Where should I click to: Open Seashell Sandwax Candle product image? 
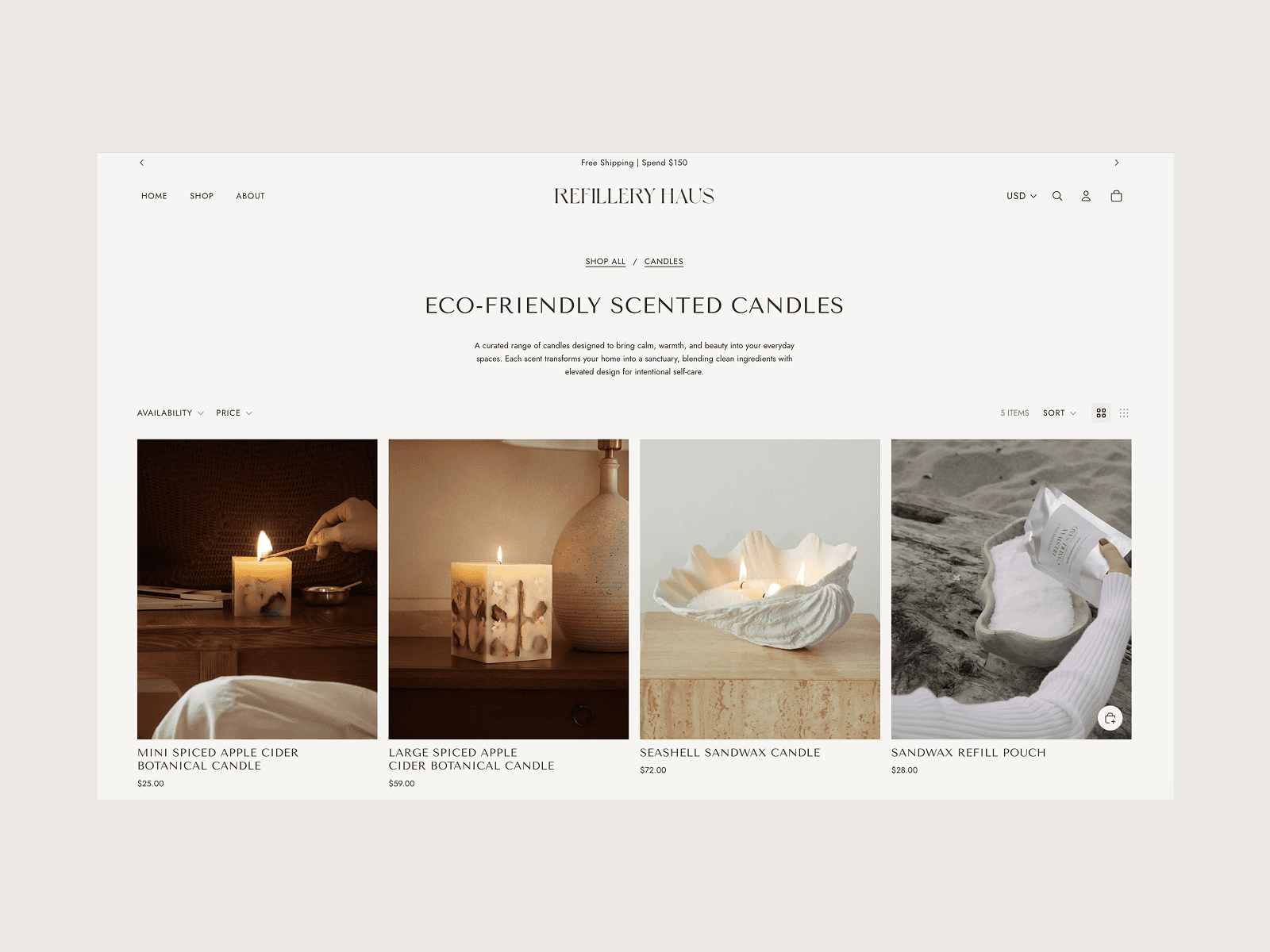pos(760,589)
